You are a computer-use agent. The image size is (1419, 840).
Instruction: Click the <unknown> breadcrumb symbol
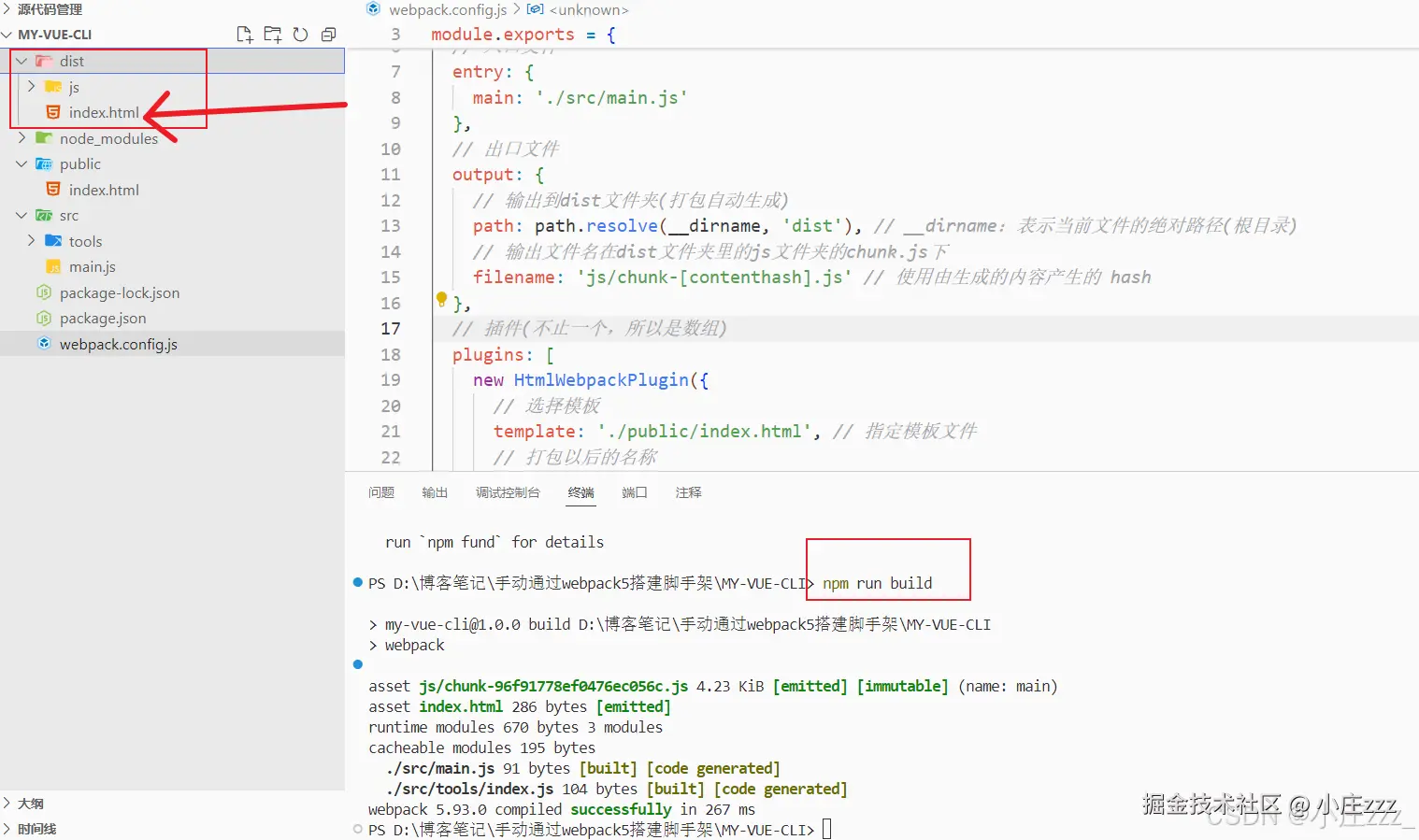[x=589, y=9]
